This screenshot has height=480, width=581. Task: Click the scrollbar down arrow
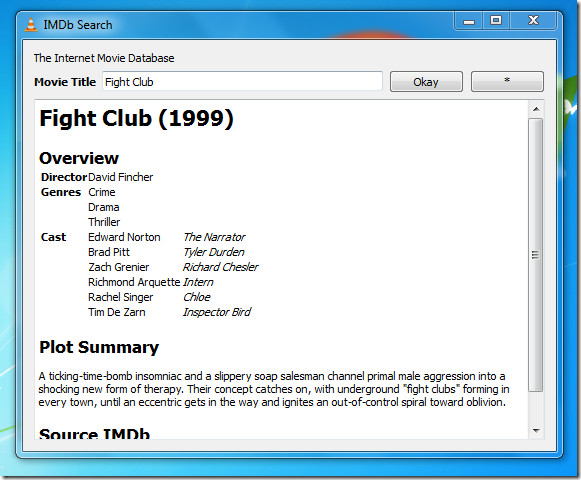(x=536, y=431)
